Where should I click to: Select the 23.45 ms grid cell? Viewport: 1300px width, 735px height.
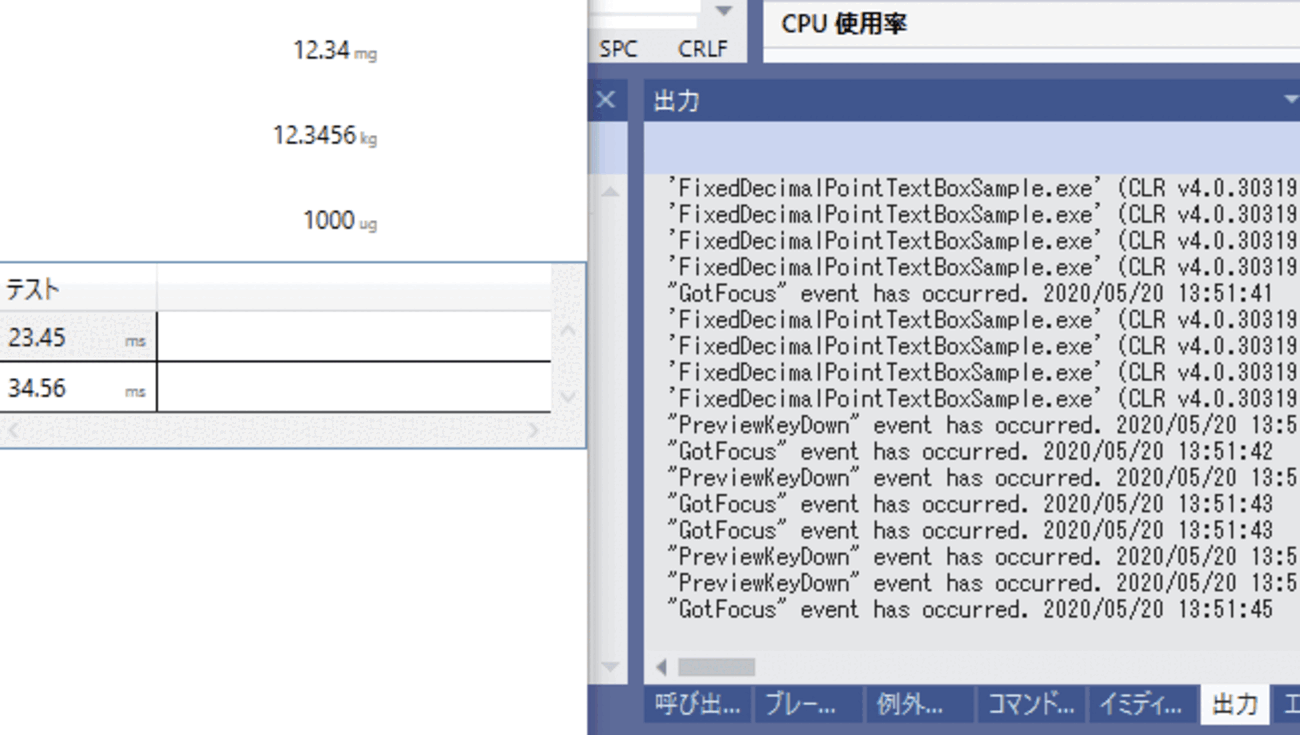[x=70, y=337]
